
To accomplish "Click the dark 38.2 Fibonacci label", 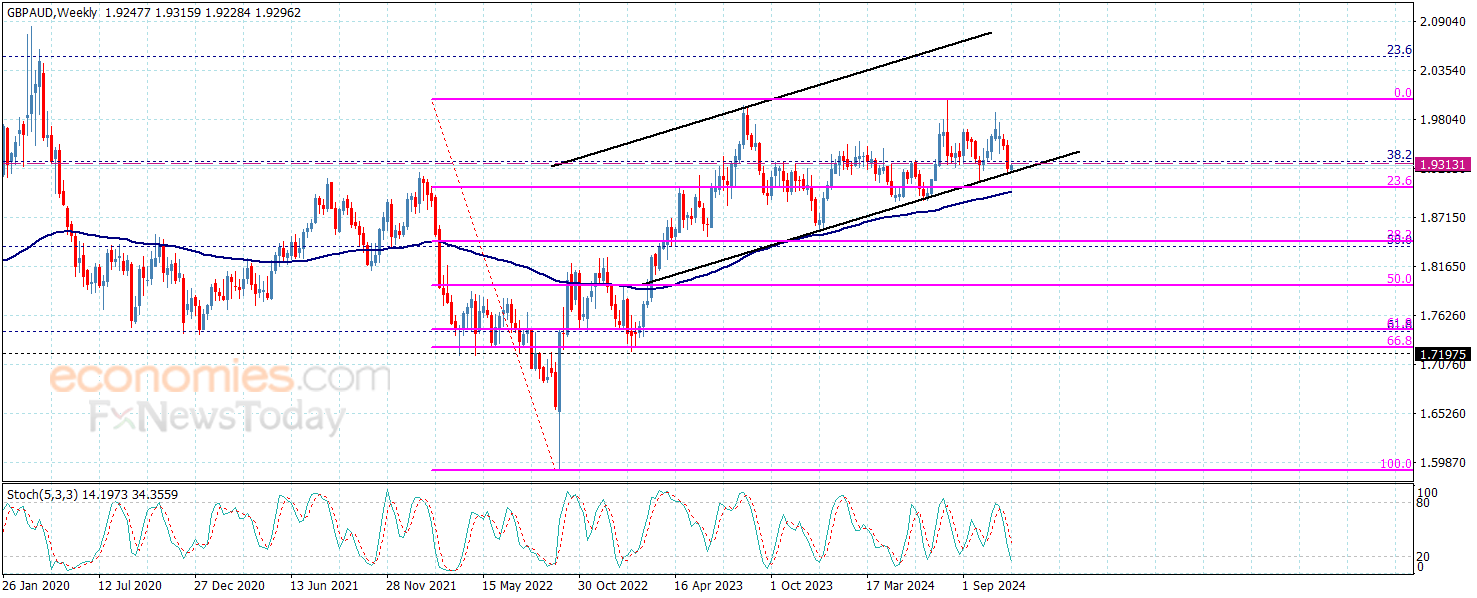I will (1399, 155).
